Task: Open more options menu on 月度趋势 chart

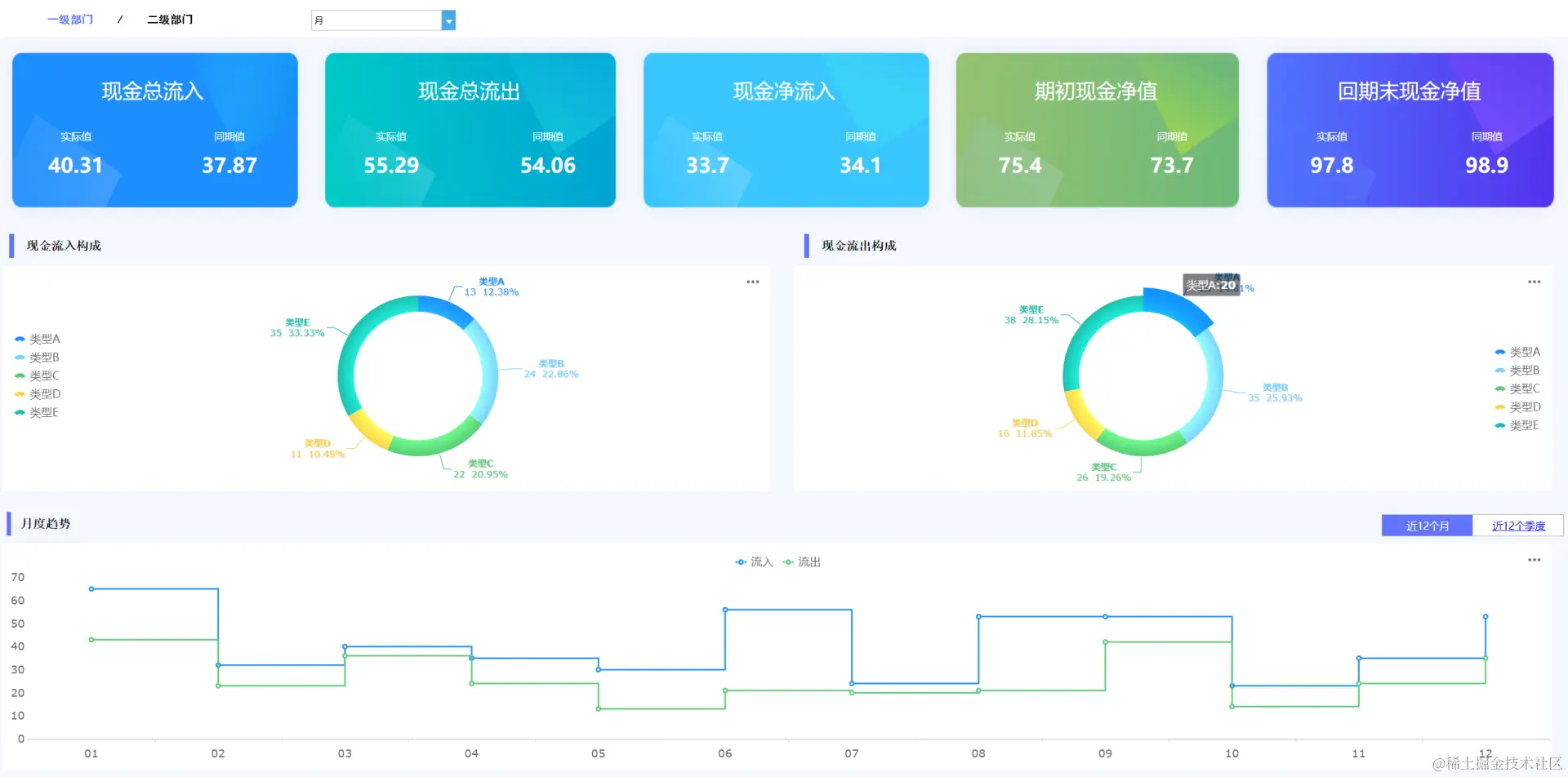Action: click(1533, 560)
